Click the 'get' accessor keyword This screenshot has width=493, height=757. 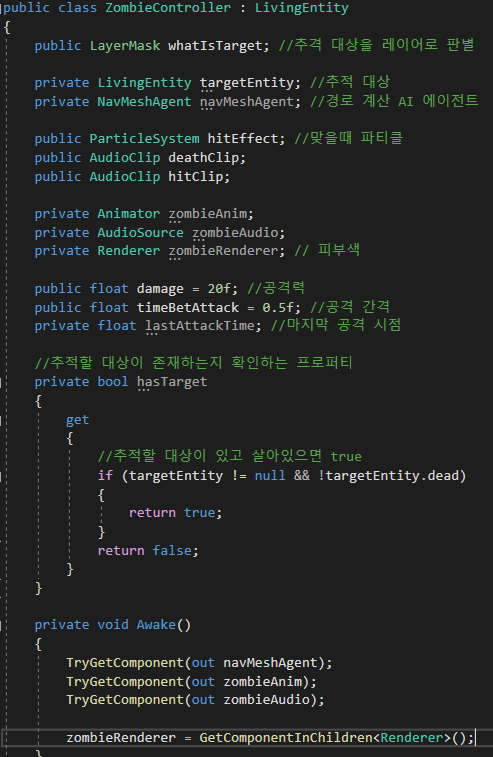(x=78, y=420)
